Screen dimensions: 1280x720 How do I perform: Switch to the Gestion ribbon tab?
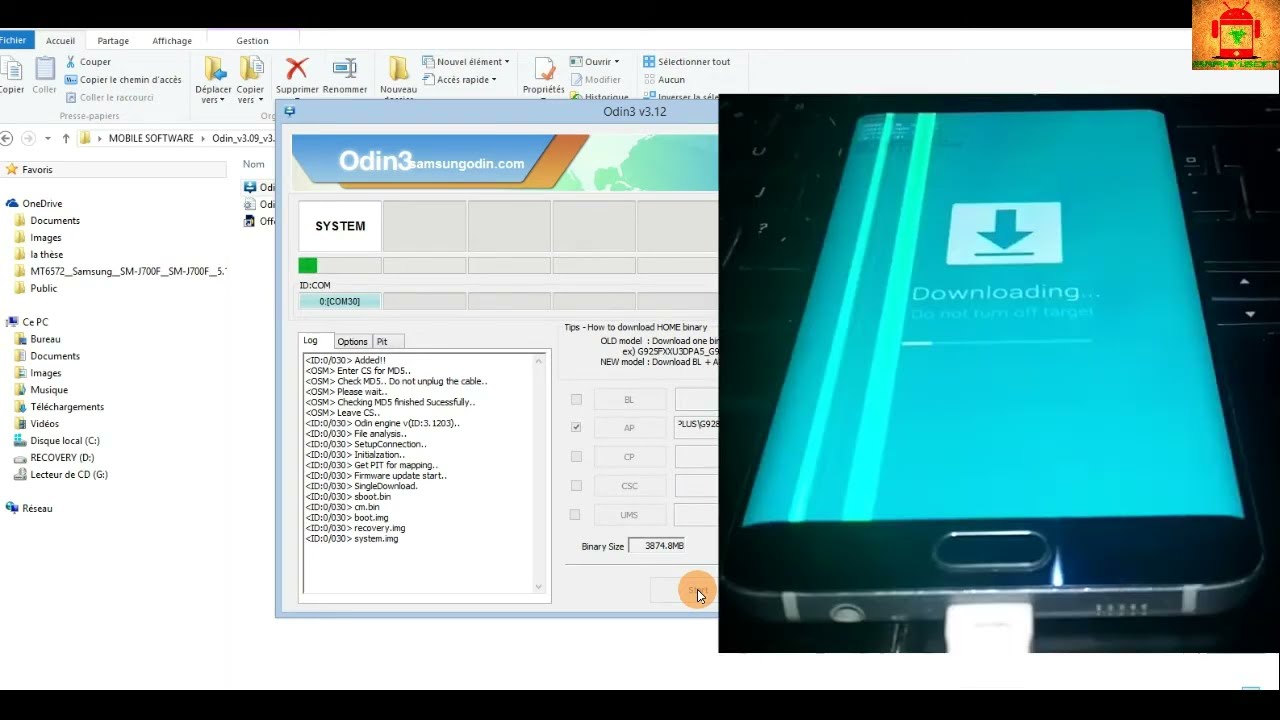(x=252, y=41)
